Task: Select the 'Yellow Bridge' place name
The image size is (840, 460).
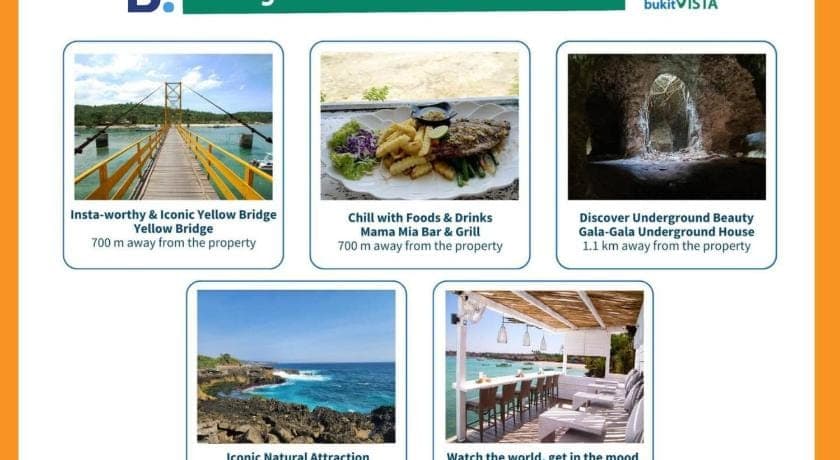Action: click(x=173, y=229)
